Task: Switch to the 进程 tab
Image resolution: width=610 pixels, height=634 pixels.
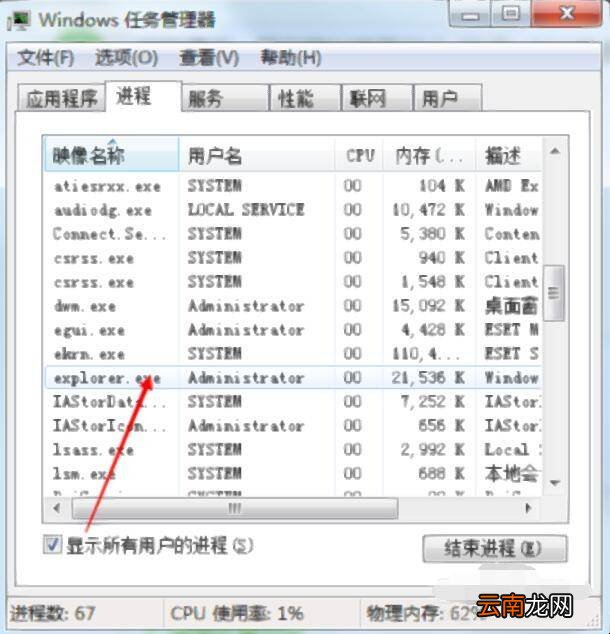Action: pyautogui.click(x=144, y=96)
